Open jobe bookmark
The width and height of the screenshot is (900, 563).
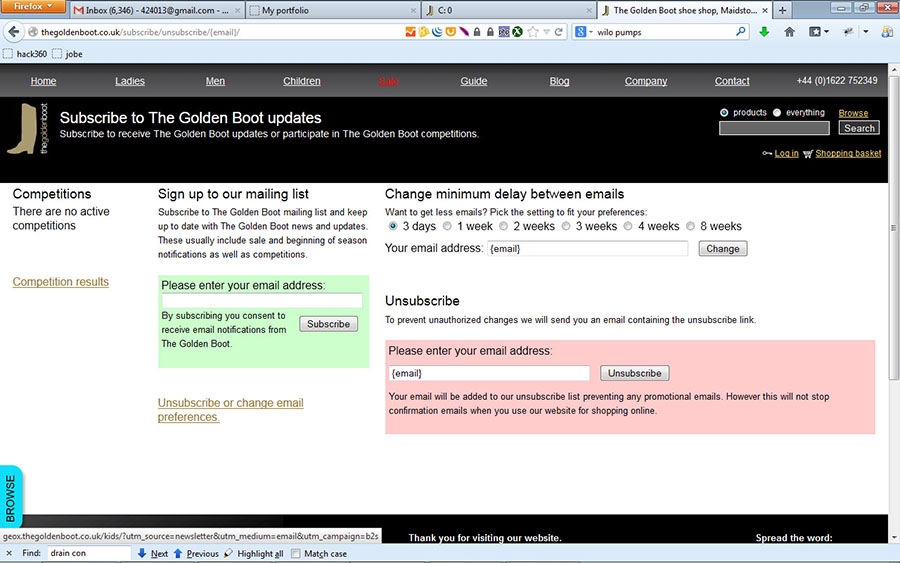click(x=67, y=54)
